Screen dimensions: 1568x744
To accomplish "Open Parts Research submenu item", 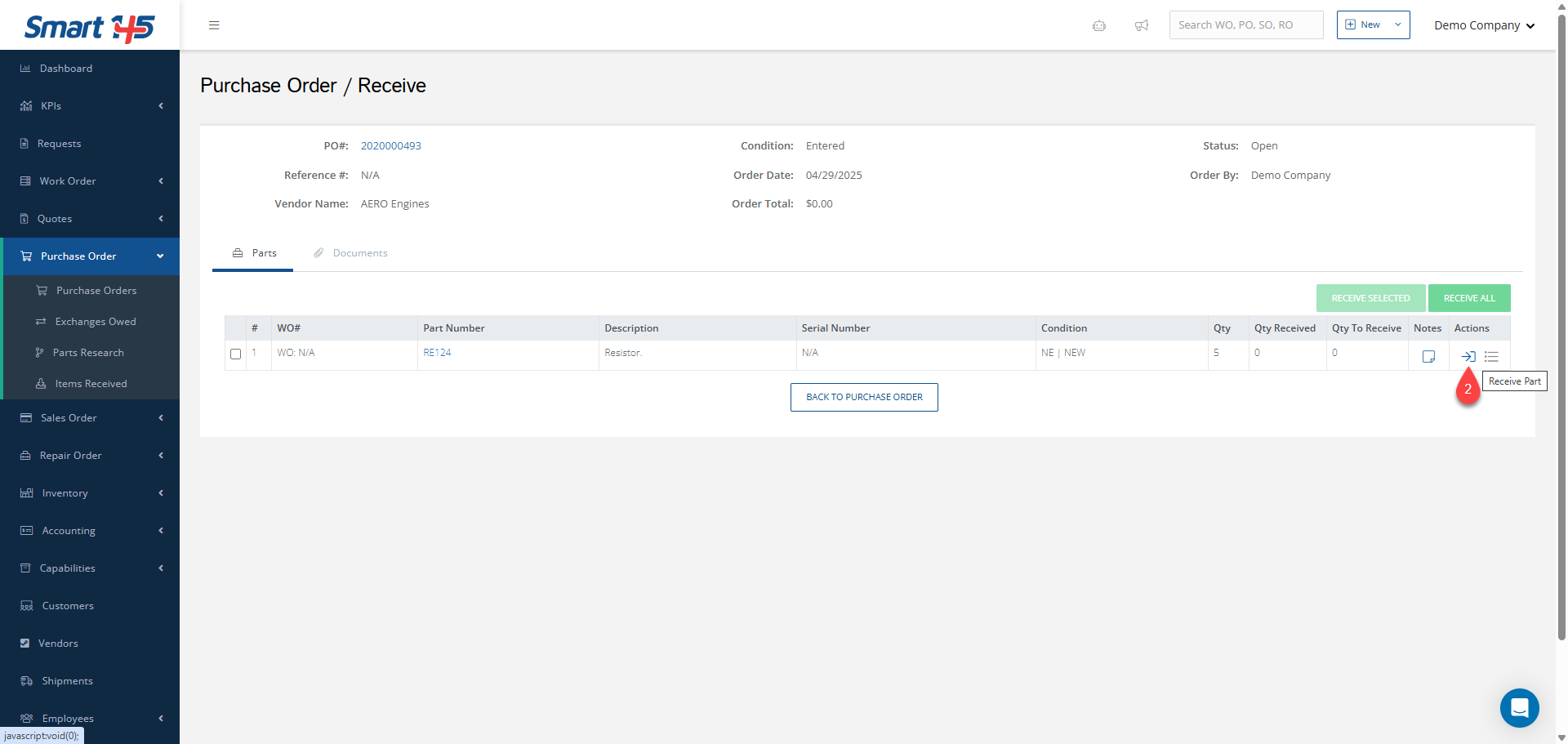I will coord(91,353).
